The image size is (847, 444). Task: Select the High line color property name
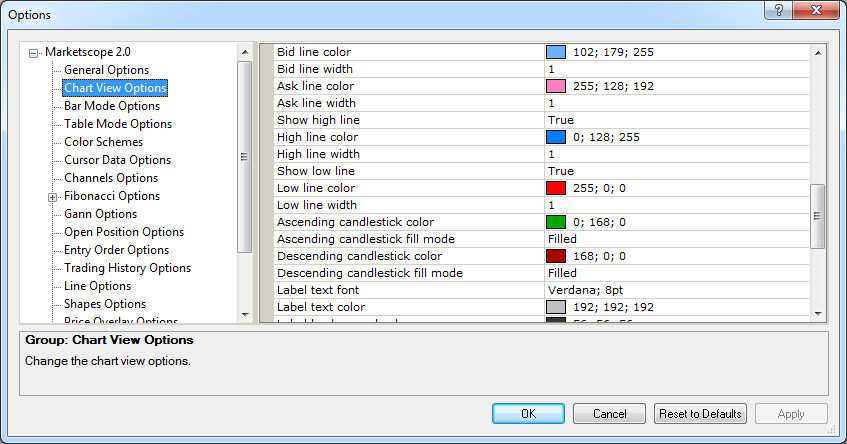(317, 137)
